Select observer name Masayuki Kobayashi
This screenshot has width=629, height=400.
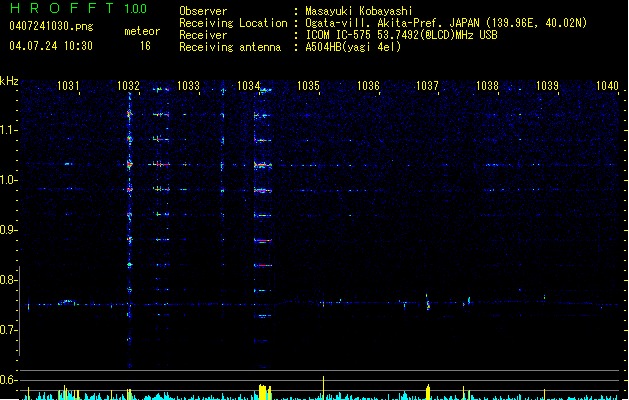(359, 11)
